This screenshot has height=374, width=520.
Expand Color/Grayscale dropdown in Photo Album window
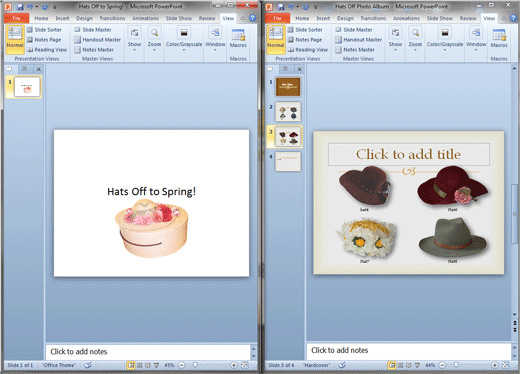[445, 39]
